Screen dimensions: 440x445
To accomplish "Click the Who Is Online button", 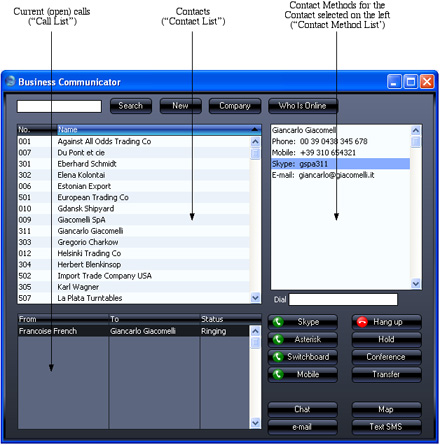I will (x=303, y=106).
